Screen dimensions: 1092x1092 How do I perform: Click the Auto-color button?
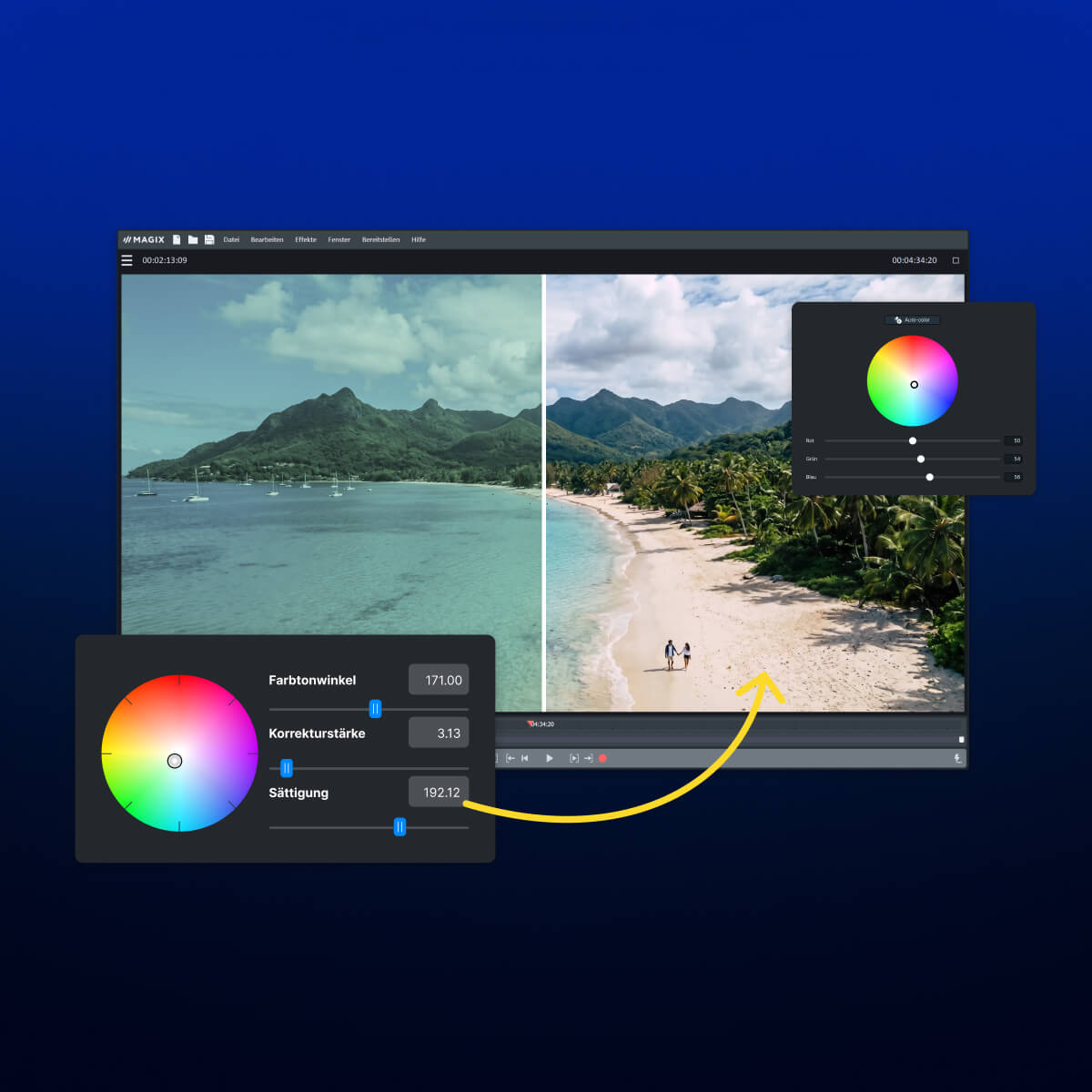tap(913, 320)
